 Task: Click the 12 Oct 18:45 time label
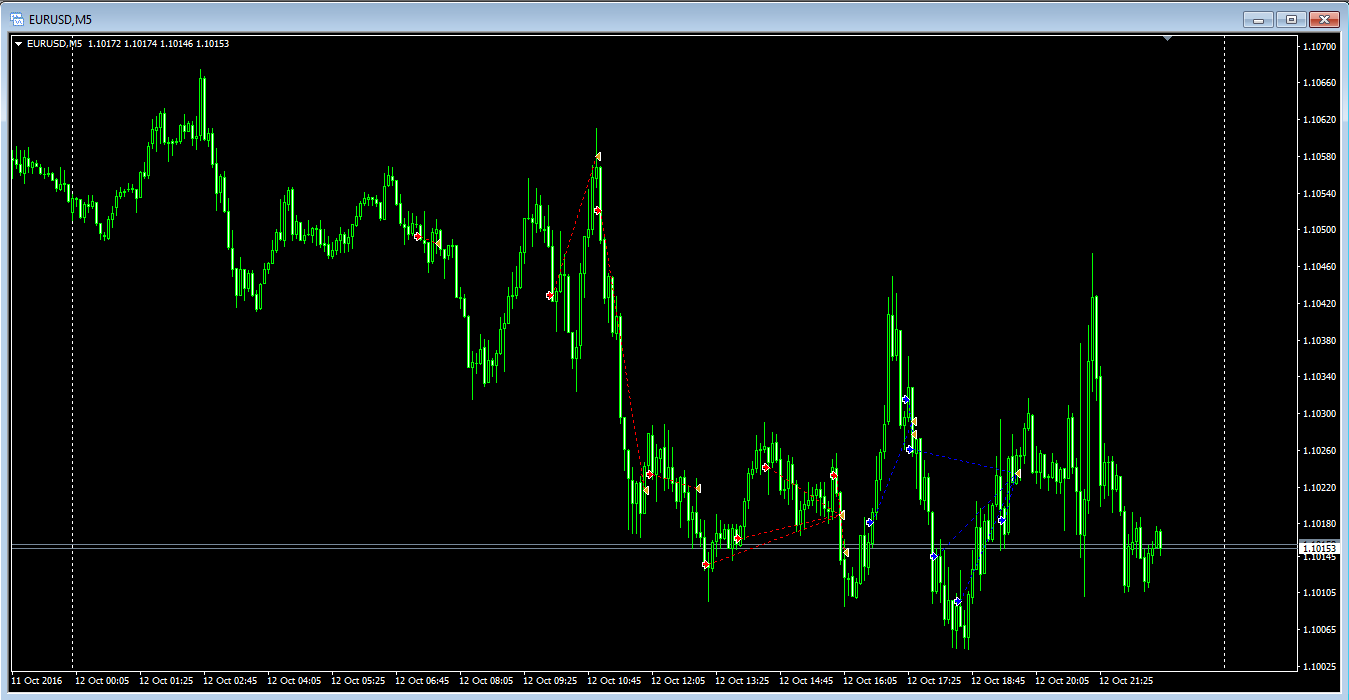[x=998, y=681]
